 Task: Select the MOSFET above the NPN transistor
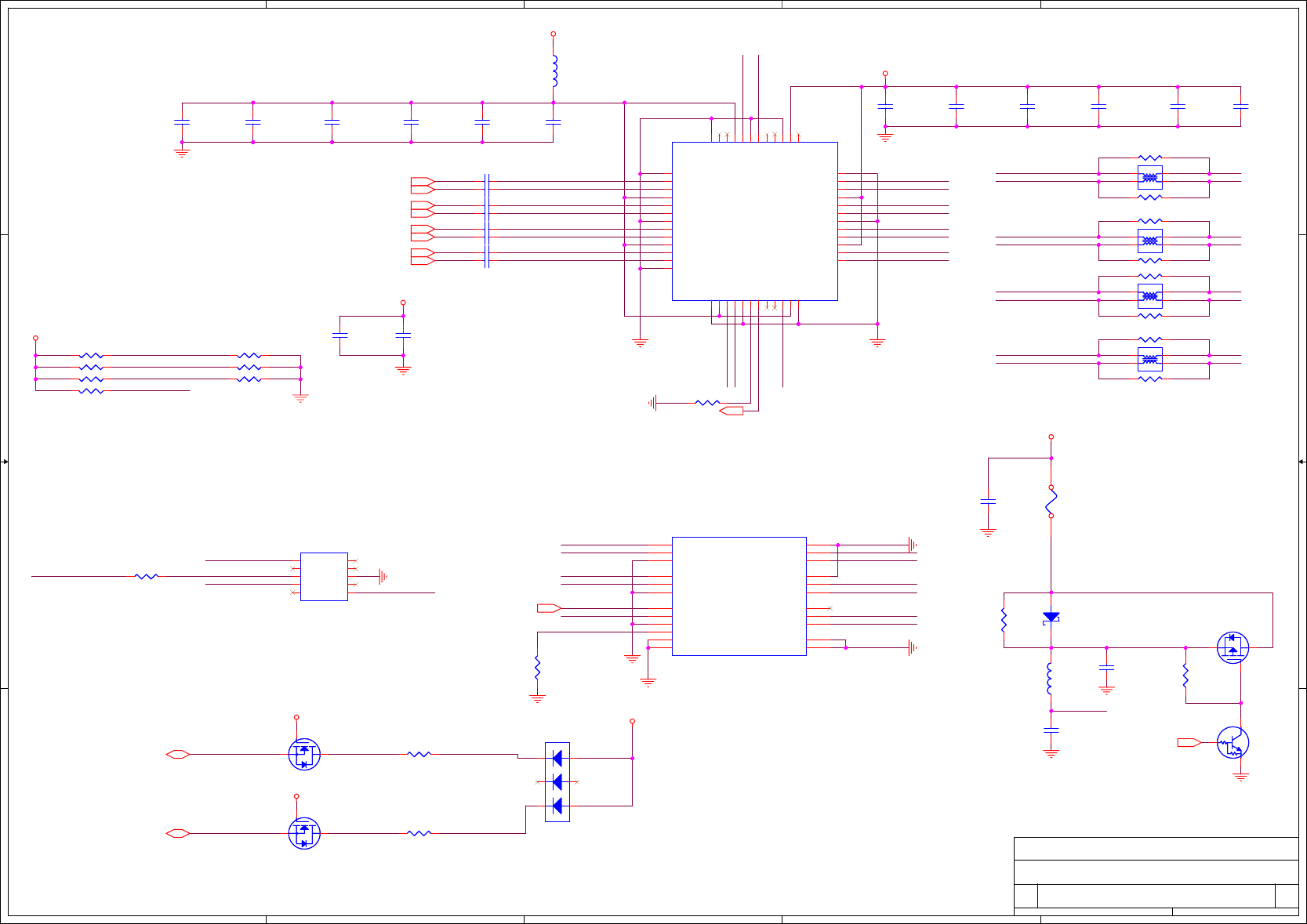click(1233, 647)
